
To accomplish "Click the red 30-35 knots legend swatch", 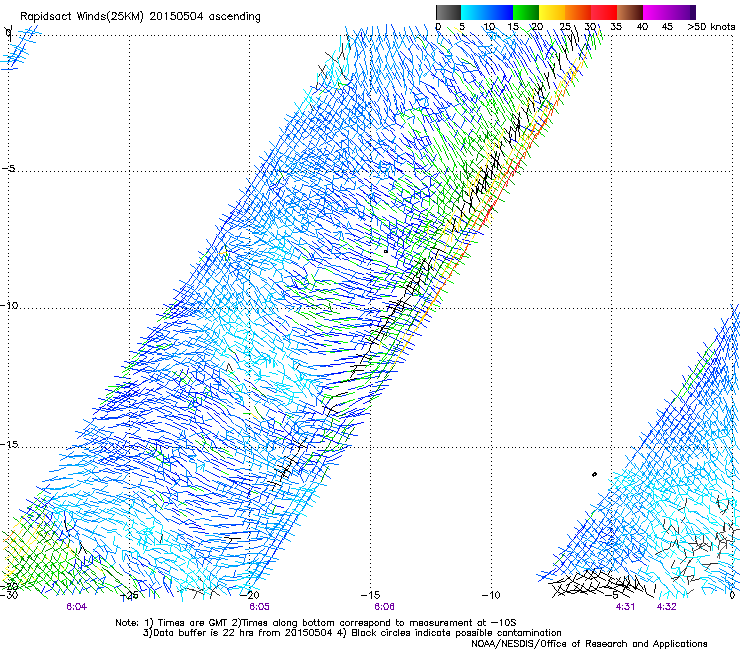I will coord(604,12).
